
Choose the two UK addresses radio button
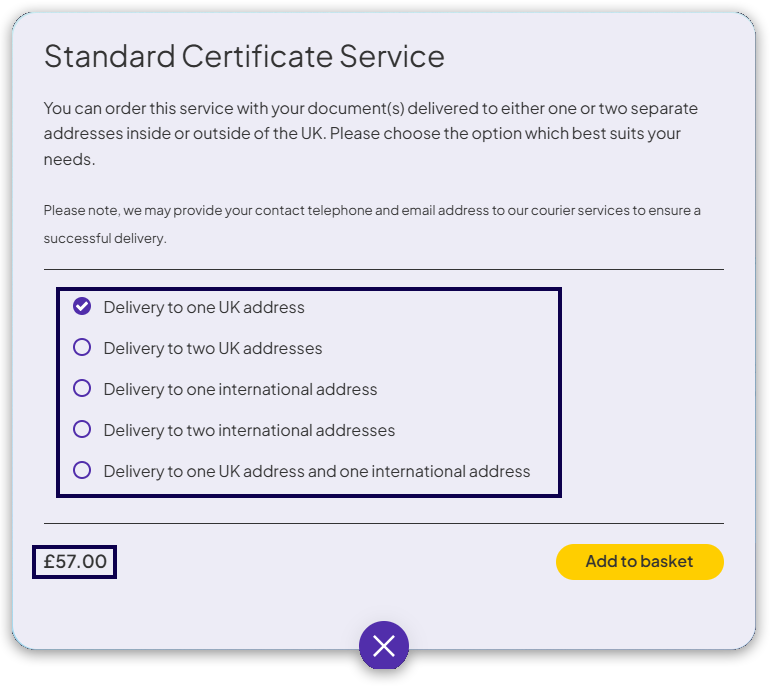82,348
